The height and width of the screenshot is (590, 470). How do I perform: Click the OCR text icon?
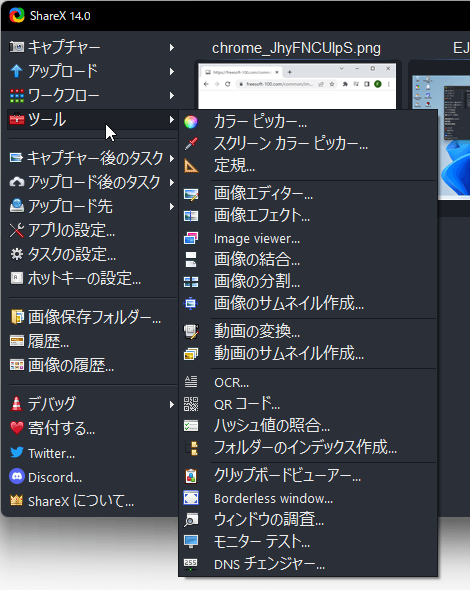(x=191, y=382)
